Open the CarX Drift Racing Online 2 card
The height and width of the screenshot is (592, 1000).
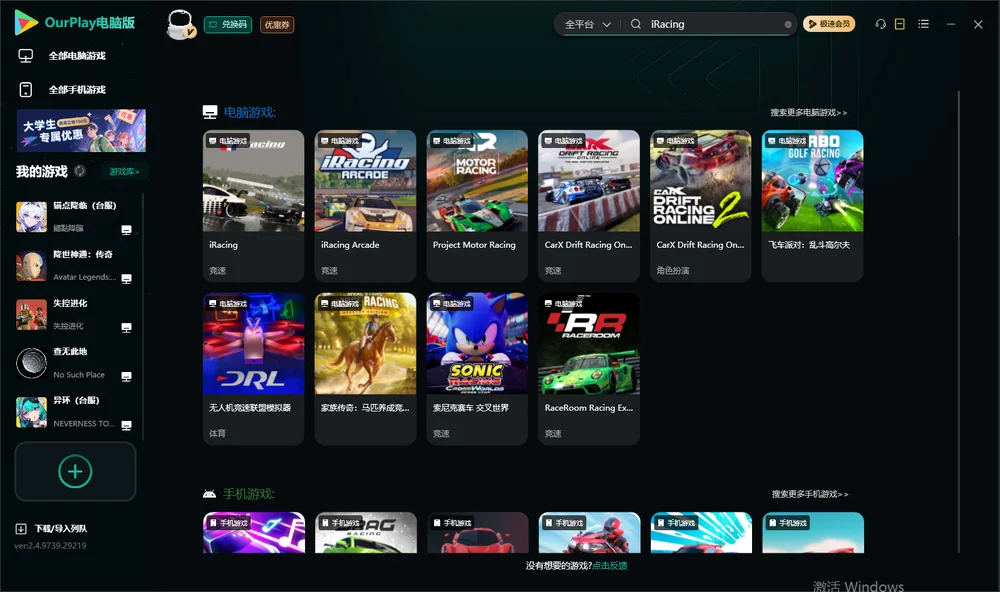700,205
